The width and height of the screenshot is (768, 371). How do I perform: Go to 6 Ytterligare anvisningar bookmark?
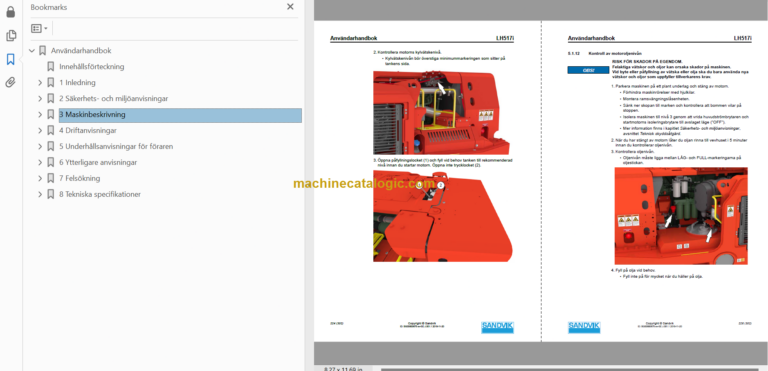[x=98, y=162]
